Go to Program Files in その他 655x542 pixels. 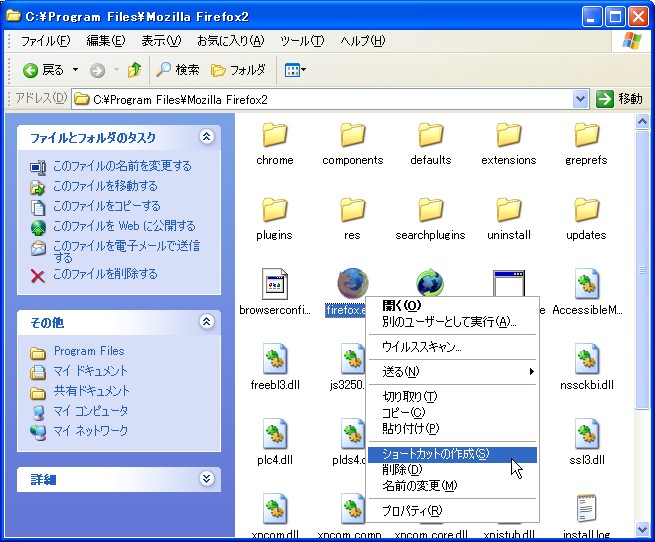pos(89,351)
